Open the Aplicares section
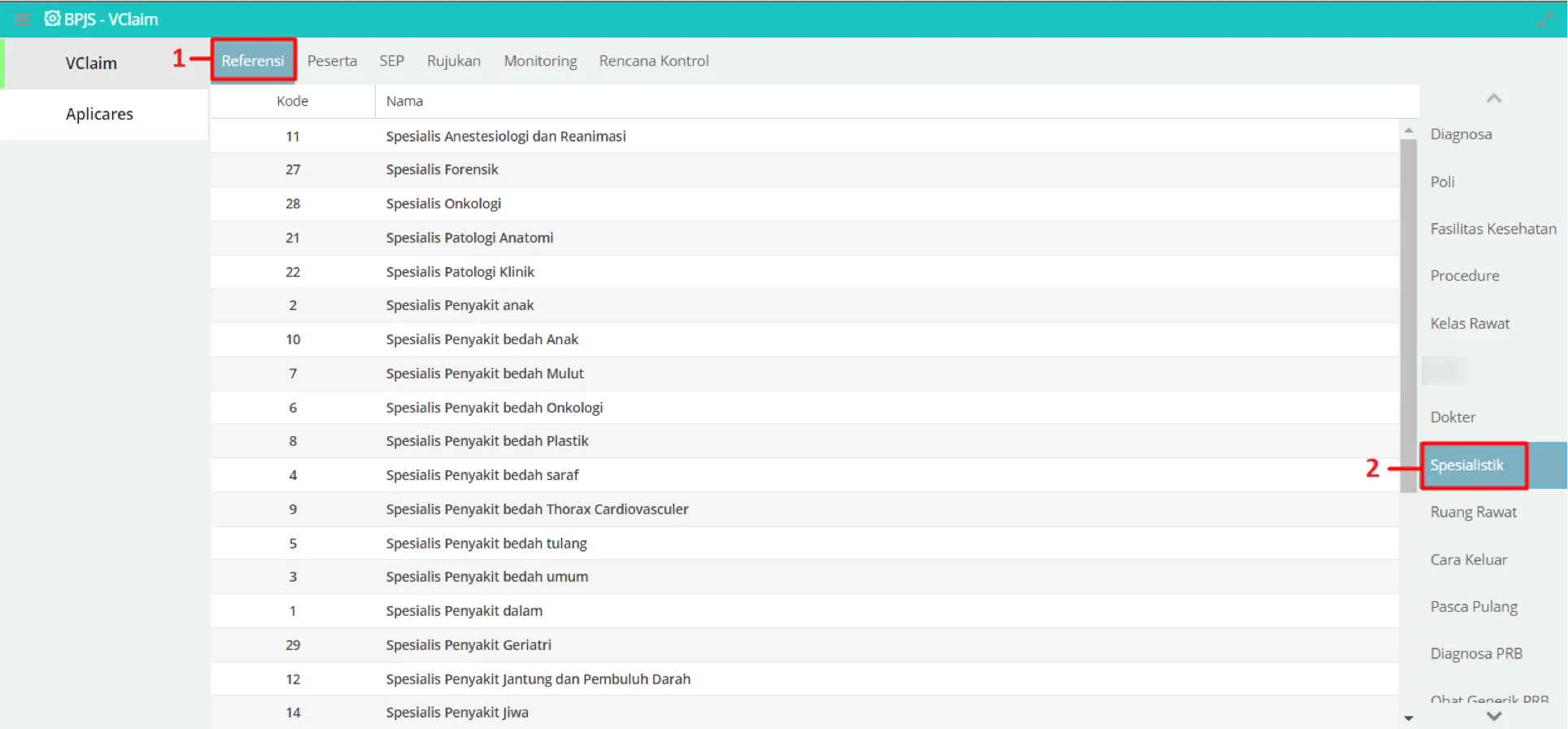Viewport: 1568px width, 729px height. (x=99, y=114)
